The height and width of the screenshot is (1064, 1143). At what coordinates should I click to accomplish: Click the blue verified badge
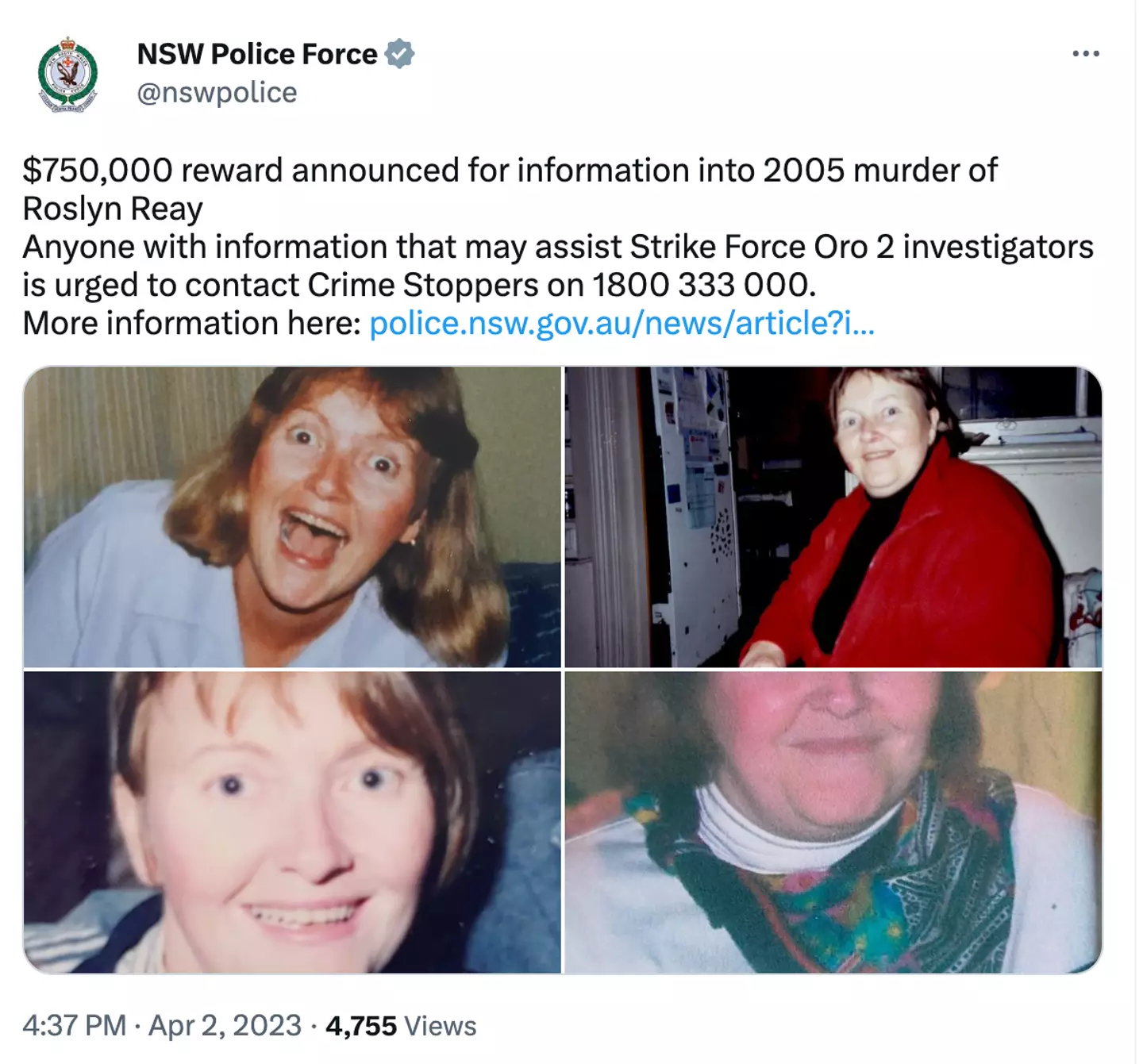(x=399, y=54)
